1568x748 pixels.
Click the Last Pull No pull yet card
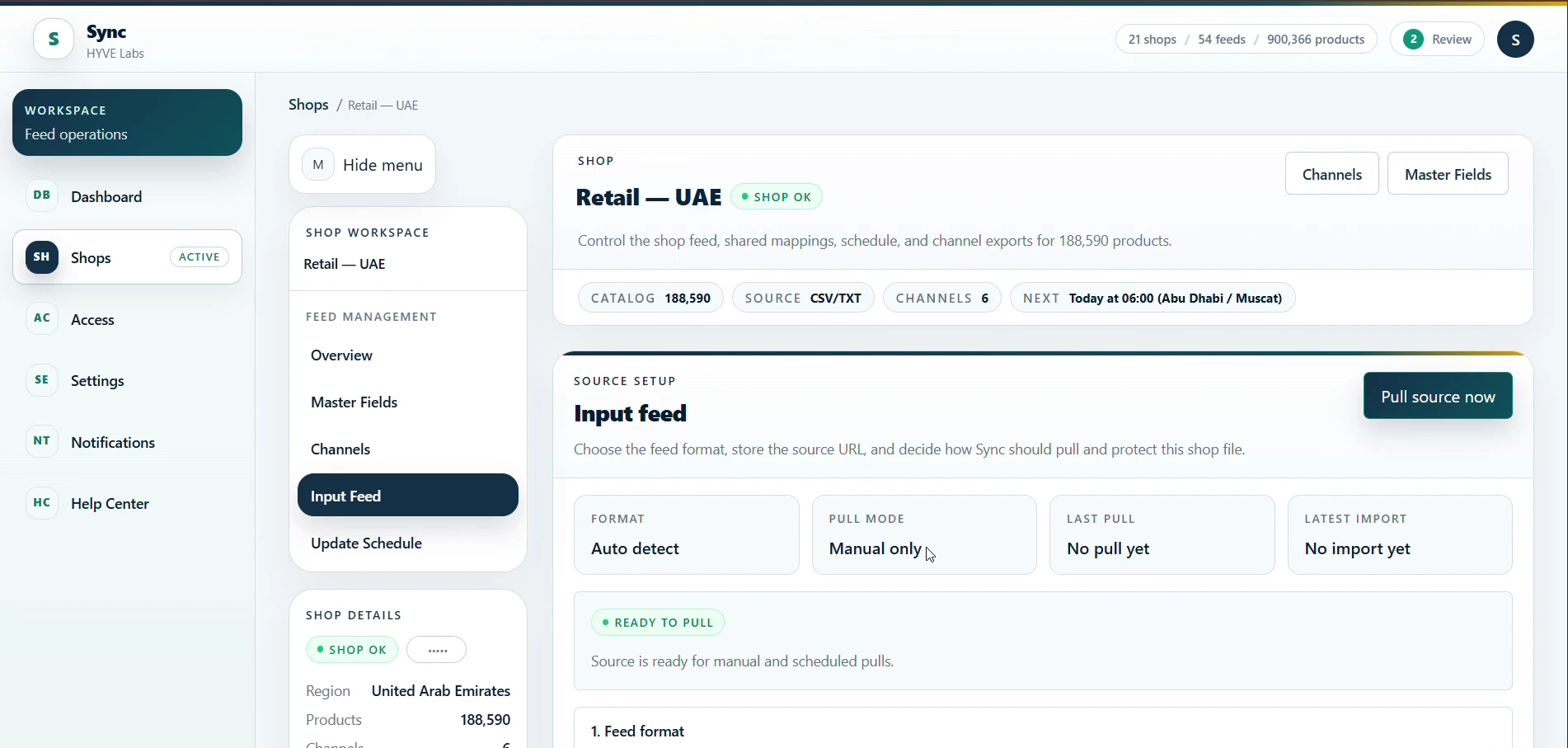point(1162,535)
